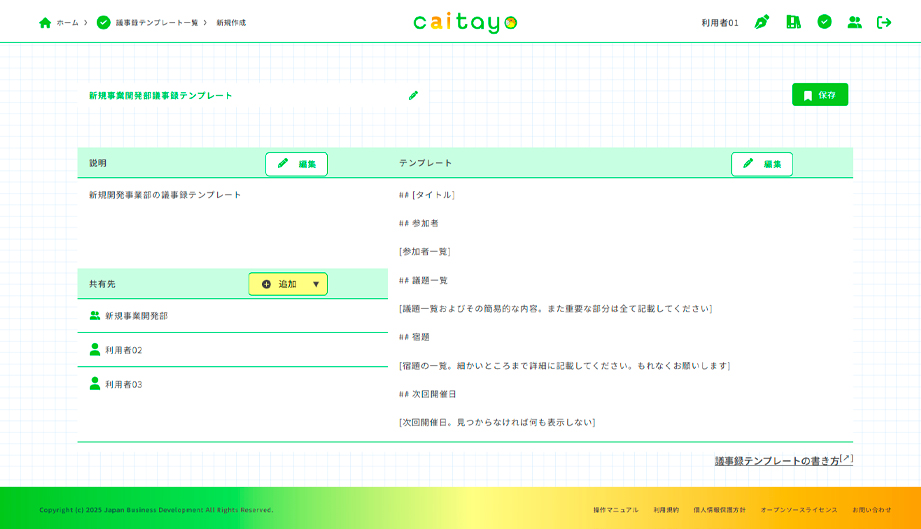The image size is (921, 529).
Task: Click the 共有先 section header label
Action: click(x=102, y=284)
